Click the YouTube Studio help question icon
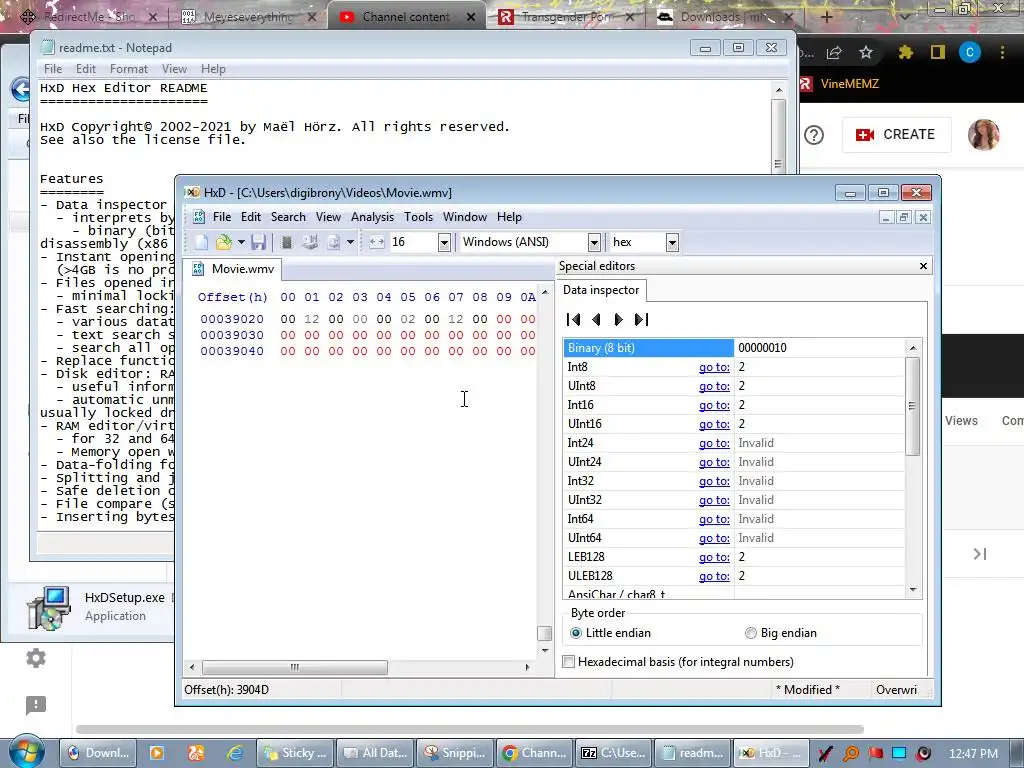This screenshot has width=1024, height=768. click(814, 135)
